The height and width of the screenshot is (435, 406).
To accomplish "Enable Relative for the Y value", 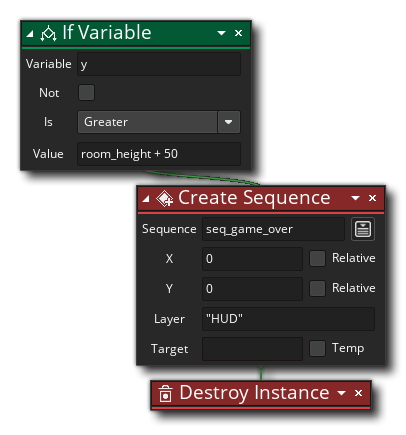I will coord(317,289).
